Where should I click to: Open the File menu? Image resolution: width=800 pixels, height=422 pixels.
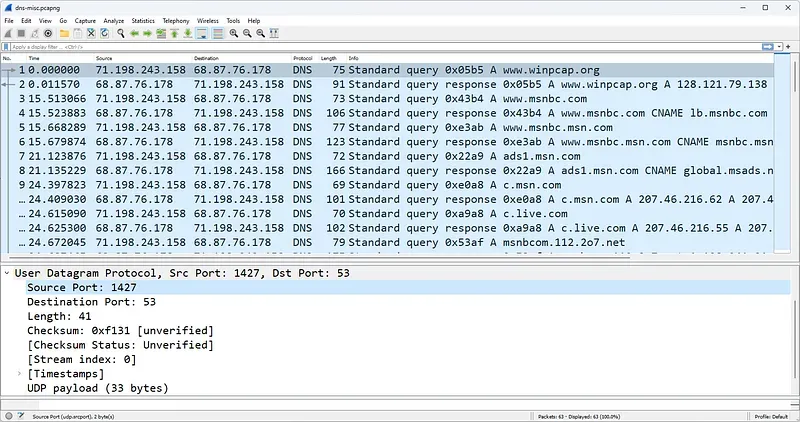(9, 21)
